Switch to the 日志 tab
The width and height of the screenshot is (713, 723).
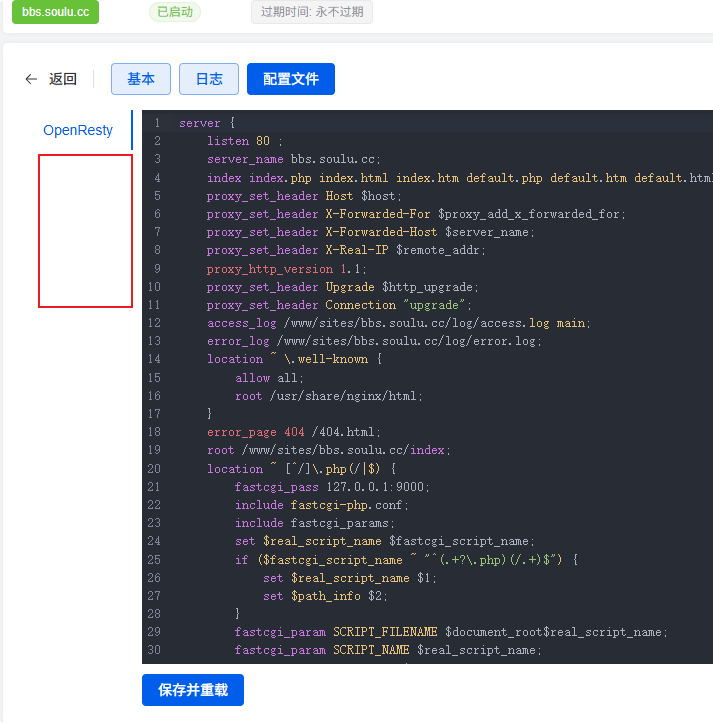point(209,79)
